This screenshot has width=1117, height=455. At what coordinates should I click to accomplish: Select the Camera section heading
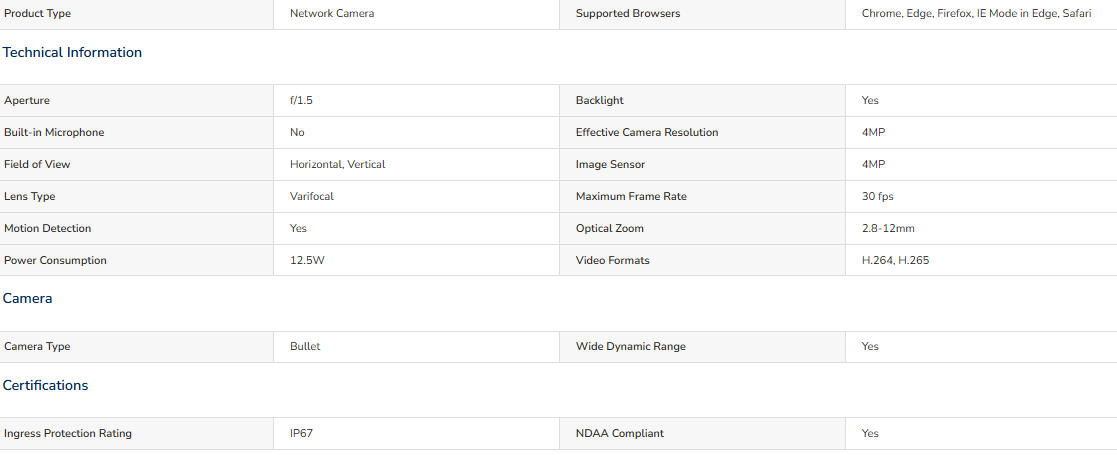27,298
